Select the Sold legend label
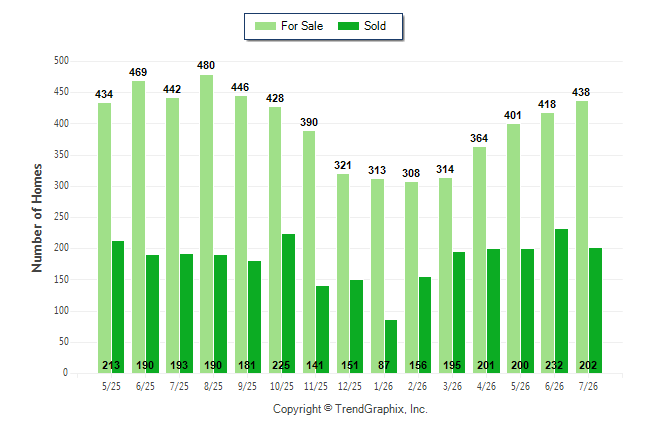The height and width of the screenshot is (434, 646). click(x=375, y=26)
